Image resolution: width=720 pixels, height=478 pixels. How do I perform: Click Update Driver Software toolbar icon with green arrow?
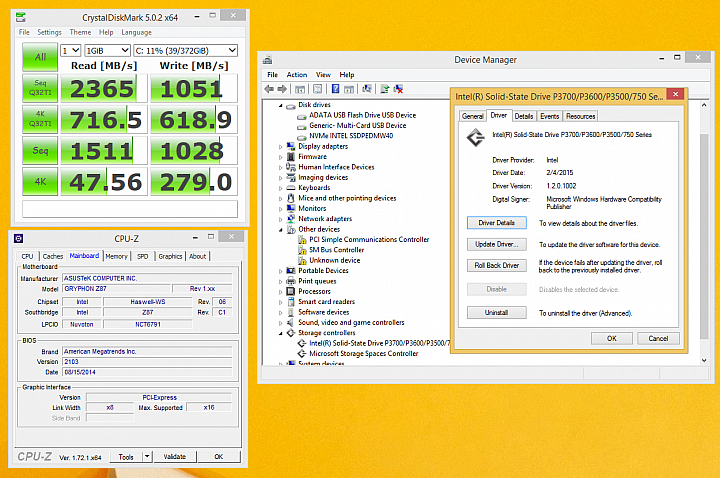385,89
